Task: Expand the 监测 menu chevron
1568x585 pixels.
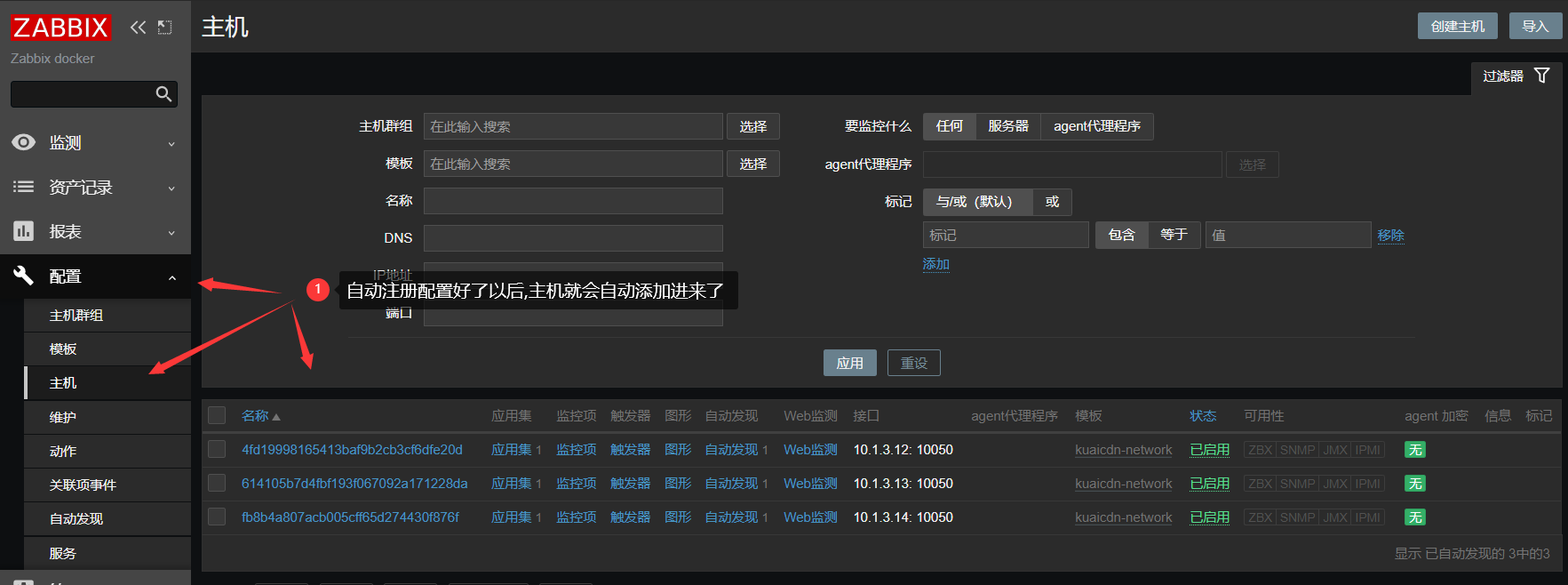Action: [x=171, y=144]
